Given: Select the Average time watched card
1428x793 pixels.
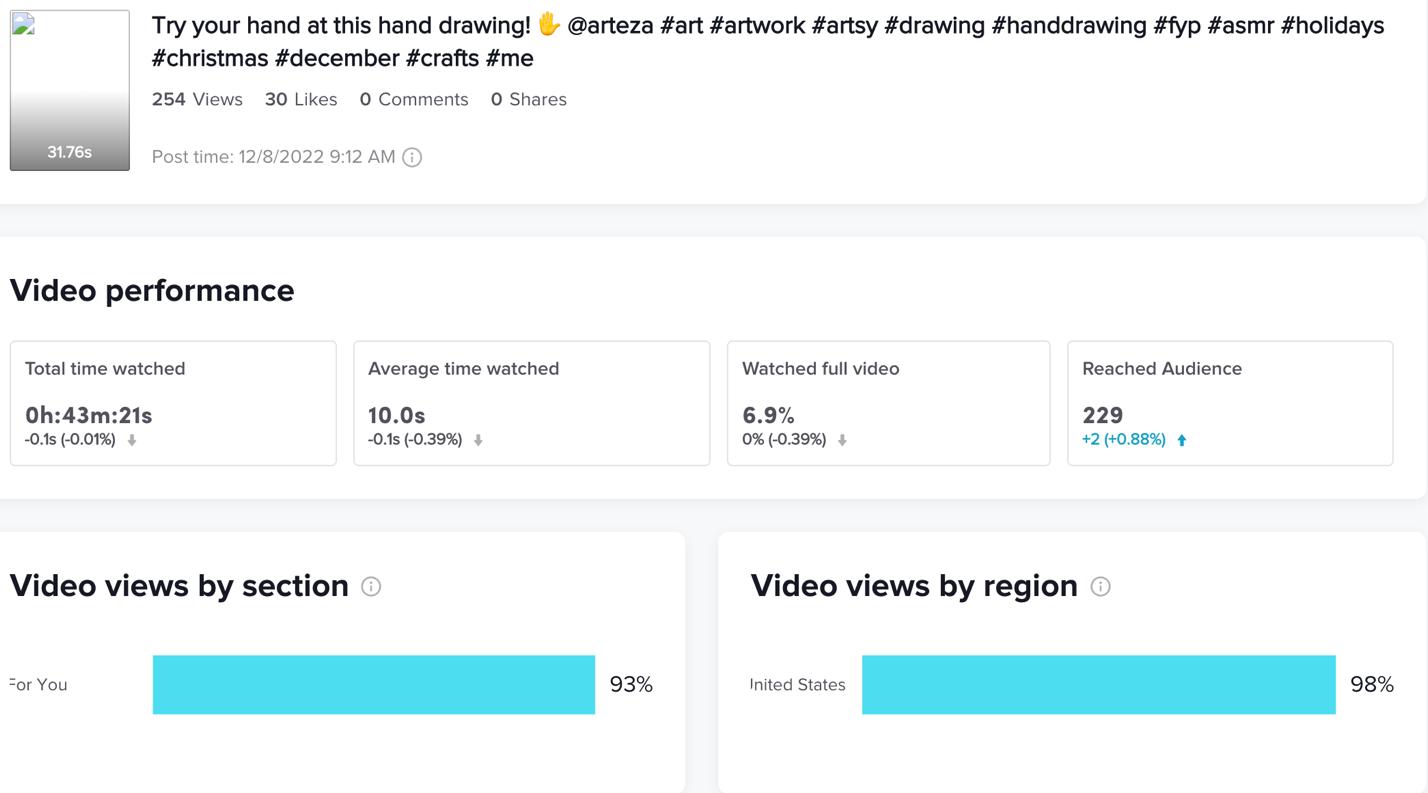Looking at the screenshot, I should tap(531, 403).
